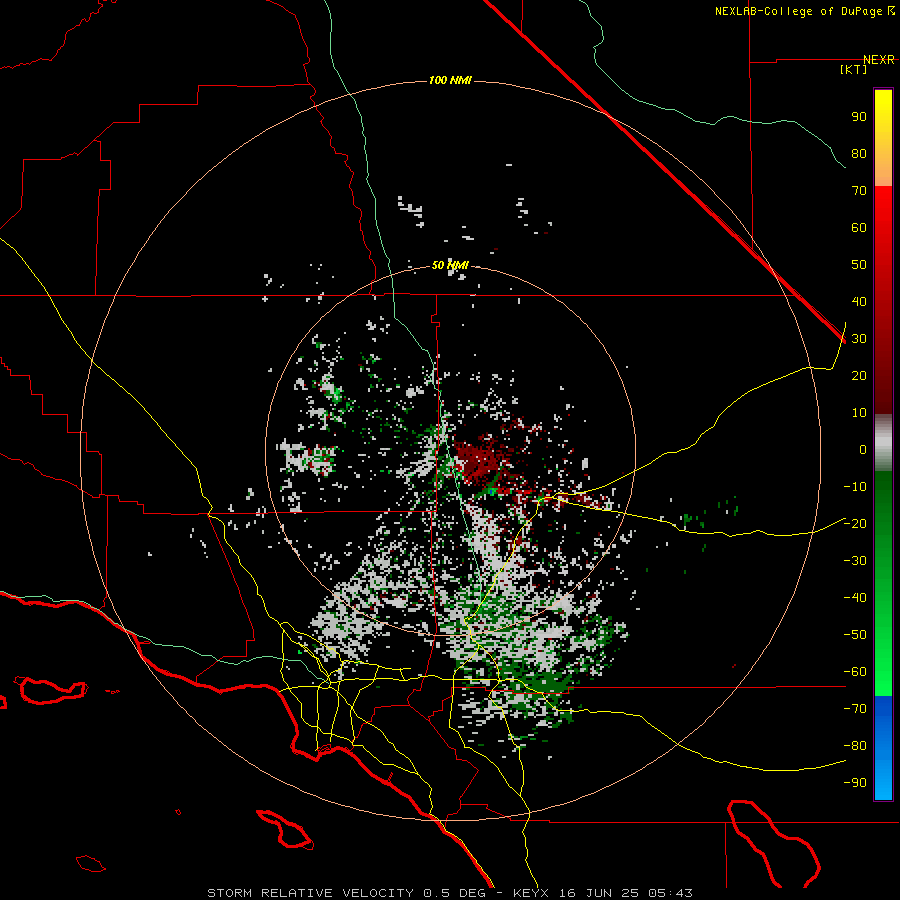The width and height of the screenshot is (900, 900).
Task: Click the -40 value on velocity scale
Action: tap(855, 598)
